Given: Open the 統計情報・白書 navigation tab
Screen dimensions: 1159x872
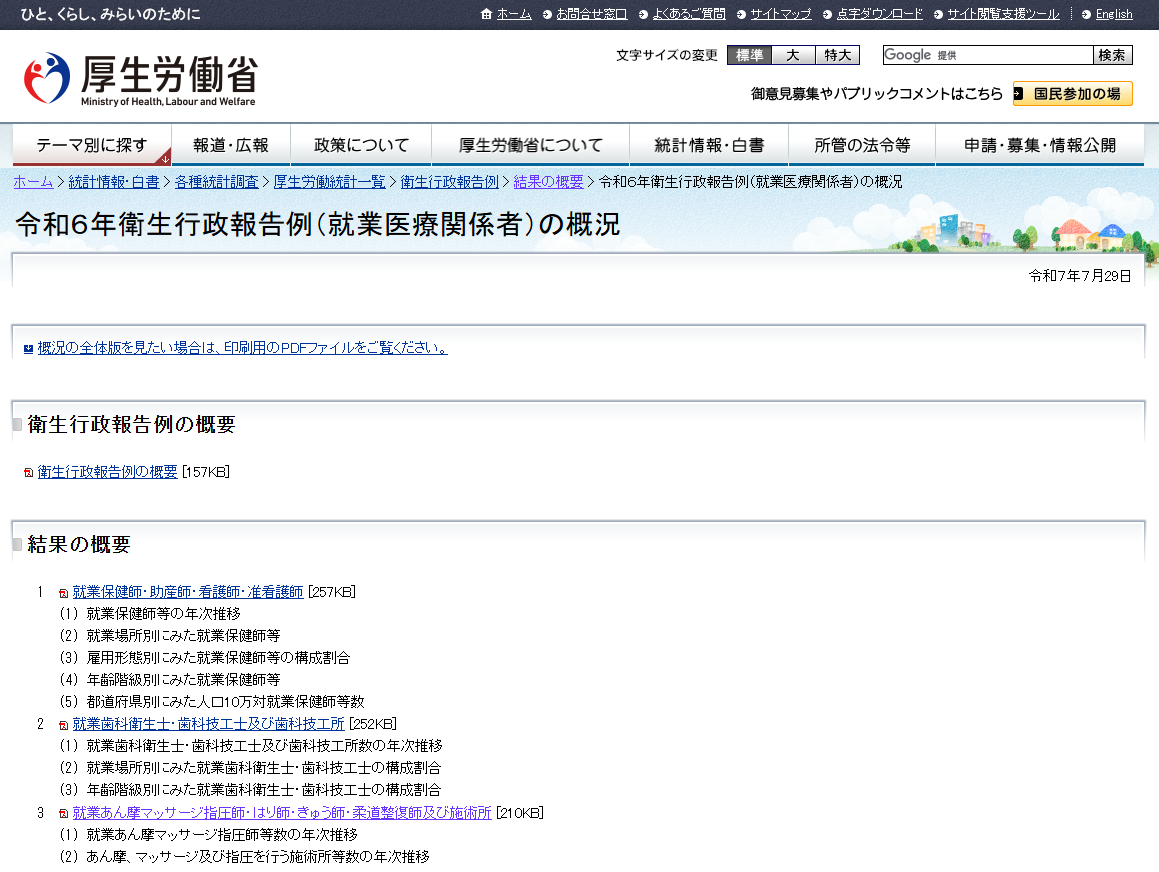Looking at the screenshot, I should 708,145.
